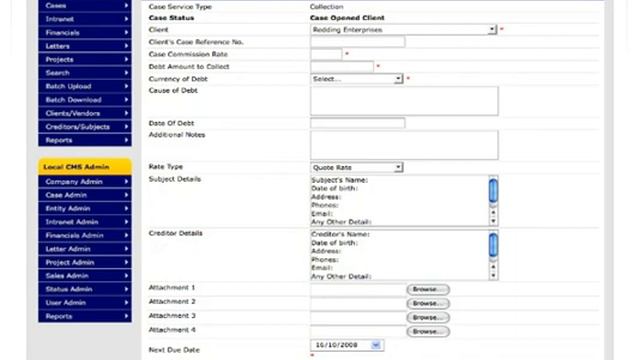Click Browse for Attachment 2

428,303
